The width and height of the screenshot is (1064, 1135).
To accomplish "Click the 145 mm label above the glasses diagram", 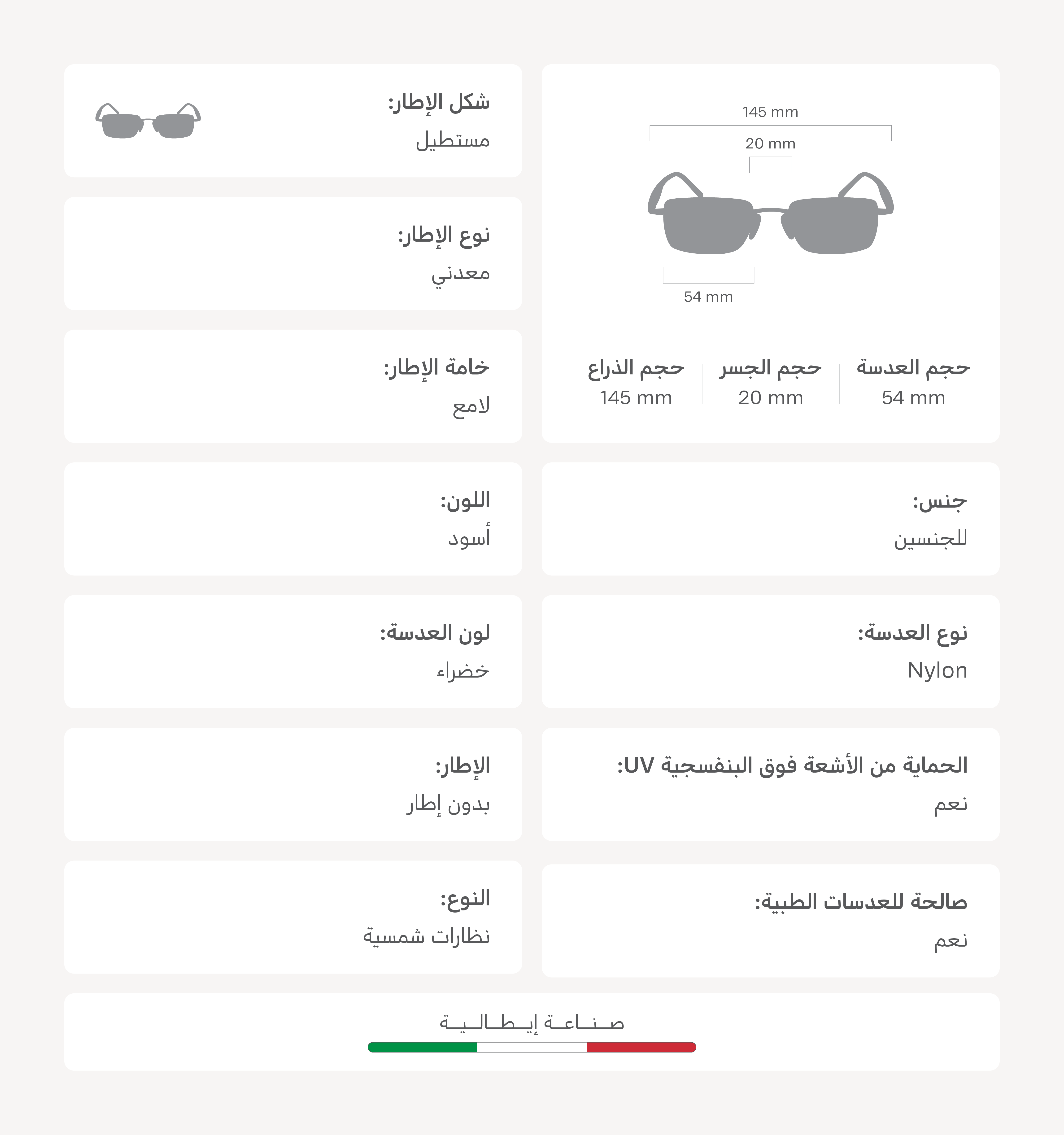I will (x=770, y=112).
